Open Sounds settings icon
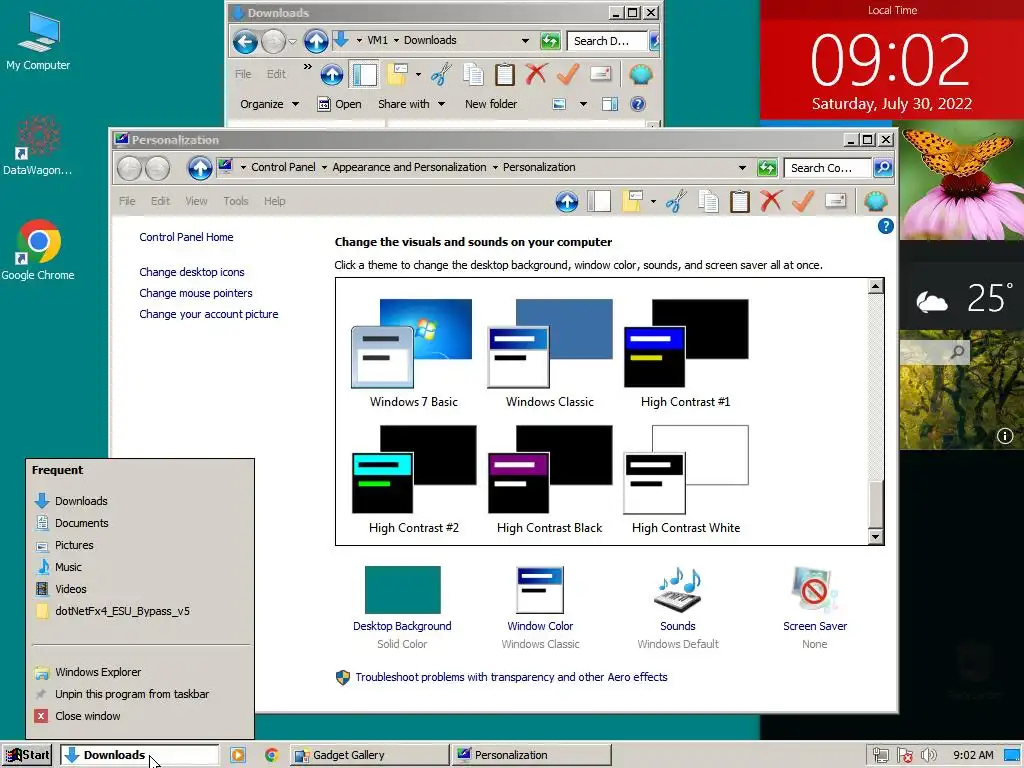The image size is (1024, 768). coord(678,589)
